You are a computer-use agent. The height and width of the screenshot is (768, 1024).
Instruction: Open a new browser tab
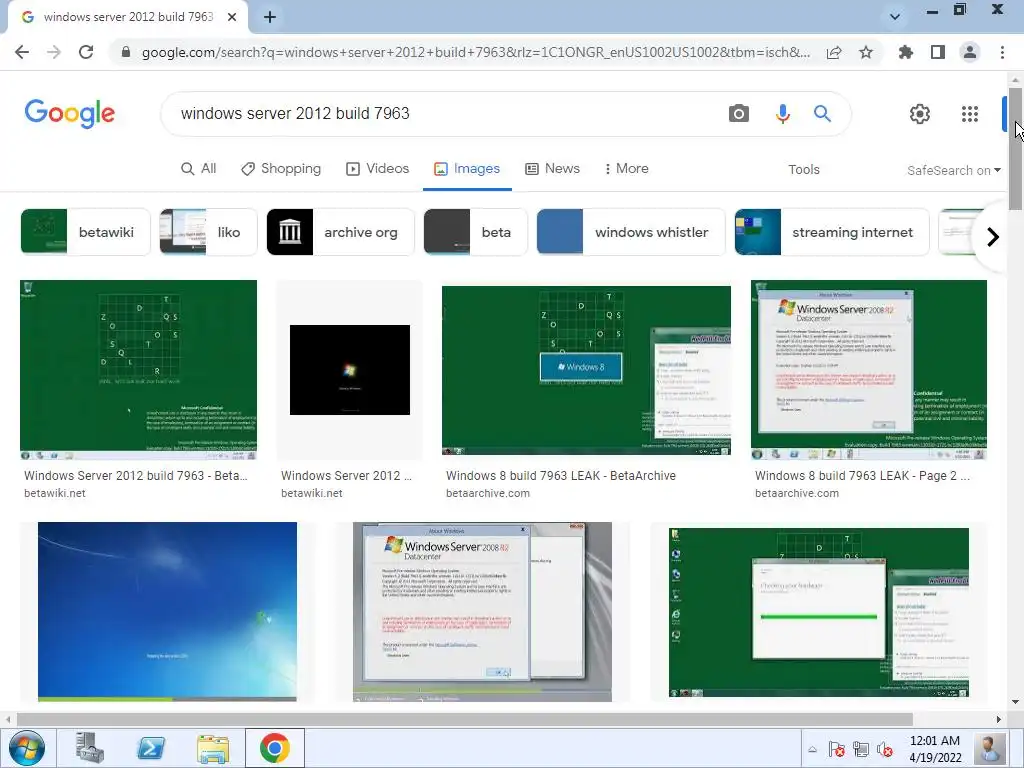[x=270, y=17]
